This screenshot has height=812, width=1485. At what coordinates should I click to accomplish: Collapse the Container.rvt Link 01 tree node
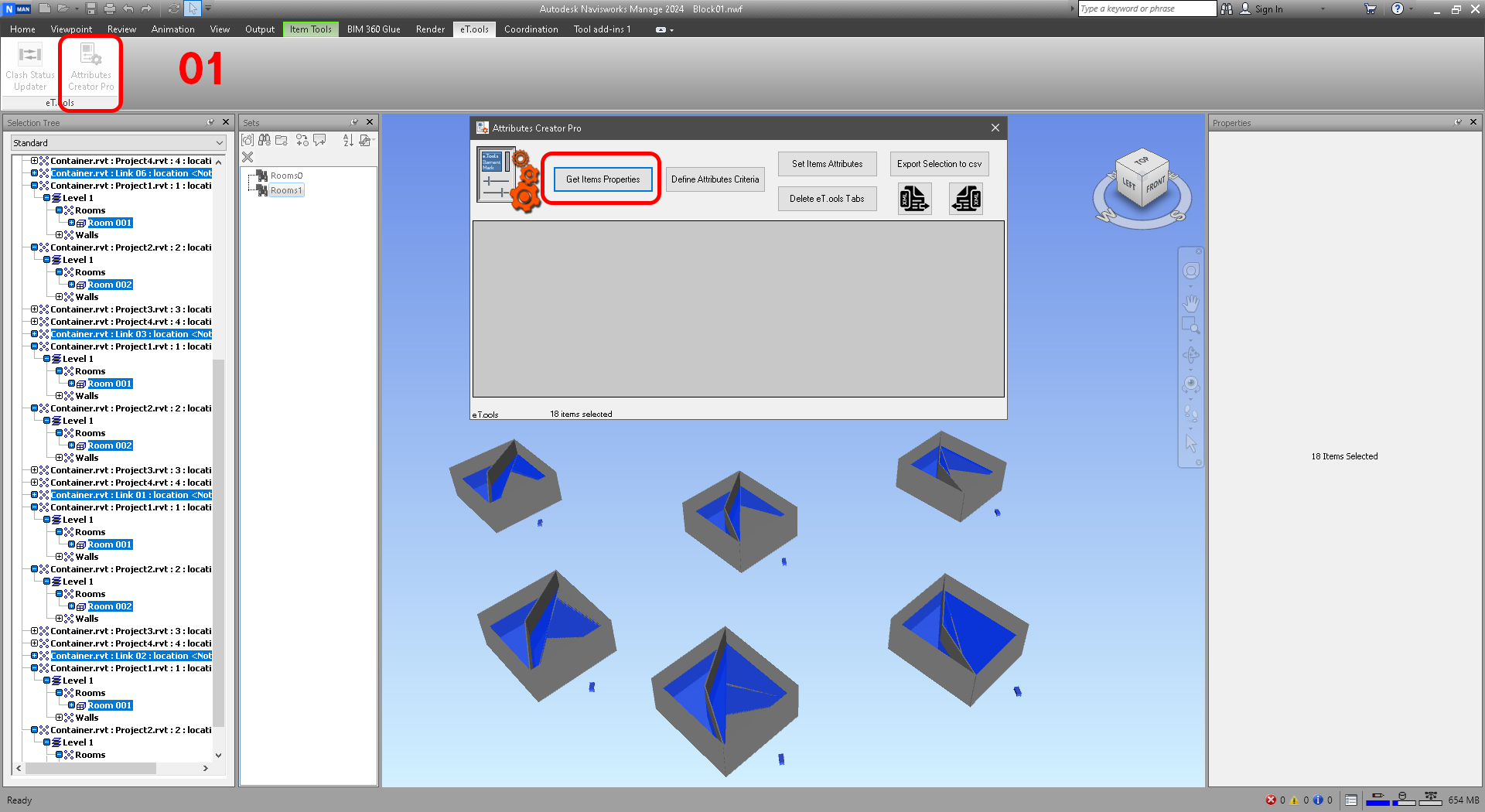pyautogui.click(x=34, y=495)
